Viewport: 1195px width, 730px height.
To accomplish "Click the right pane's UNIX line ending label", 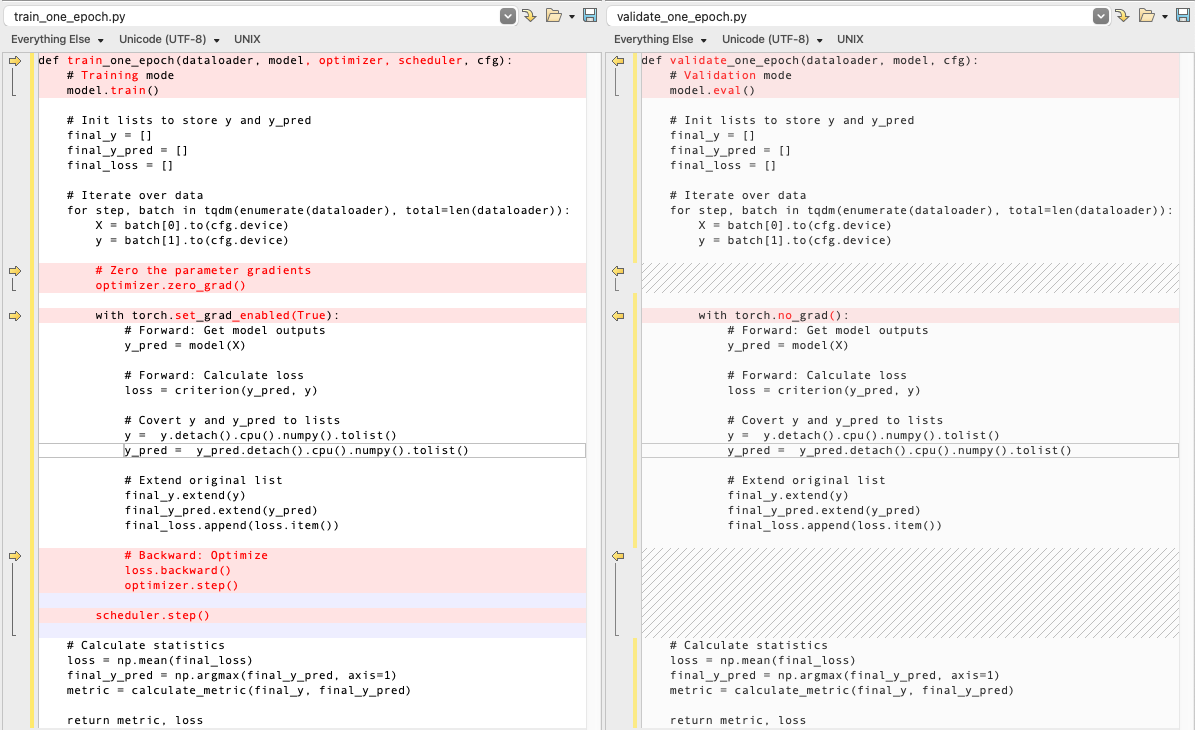I will click(x=850, y=39).
